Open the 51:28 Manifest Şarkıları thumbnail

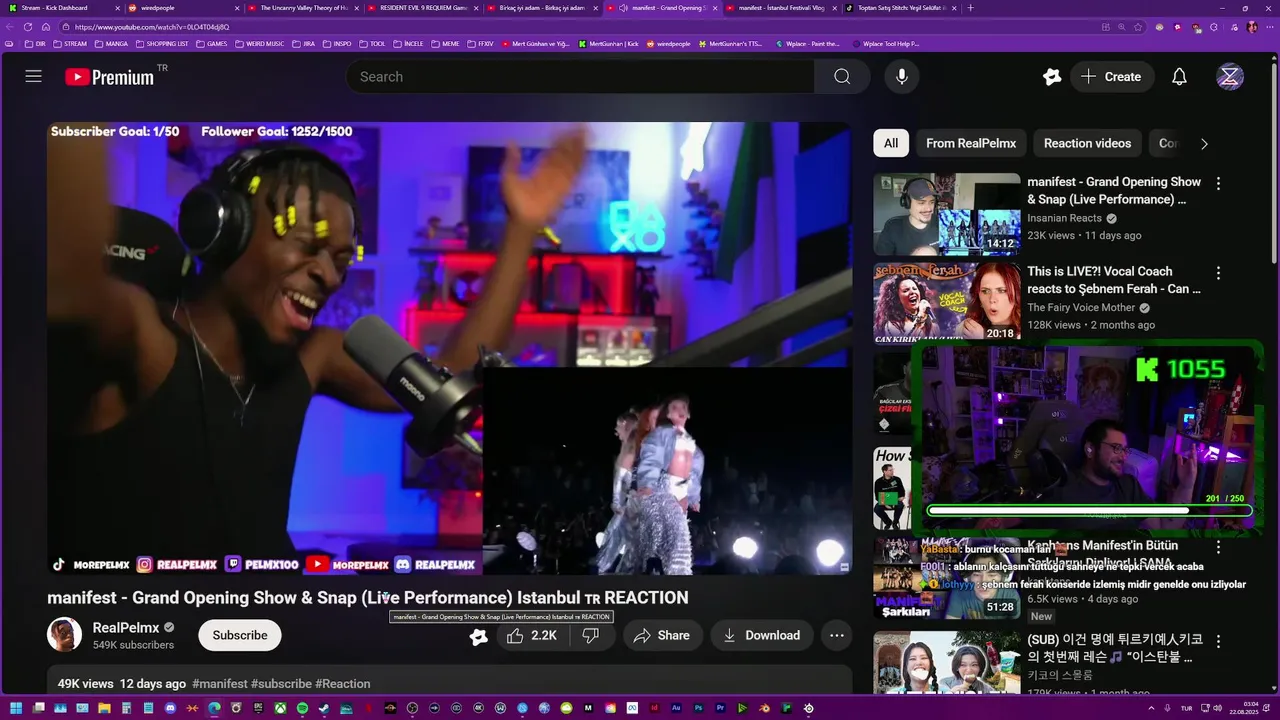point(947,578)
